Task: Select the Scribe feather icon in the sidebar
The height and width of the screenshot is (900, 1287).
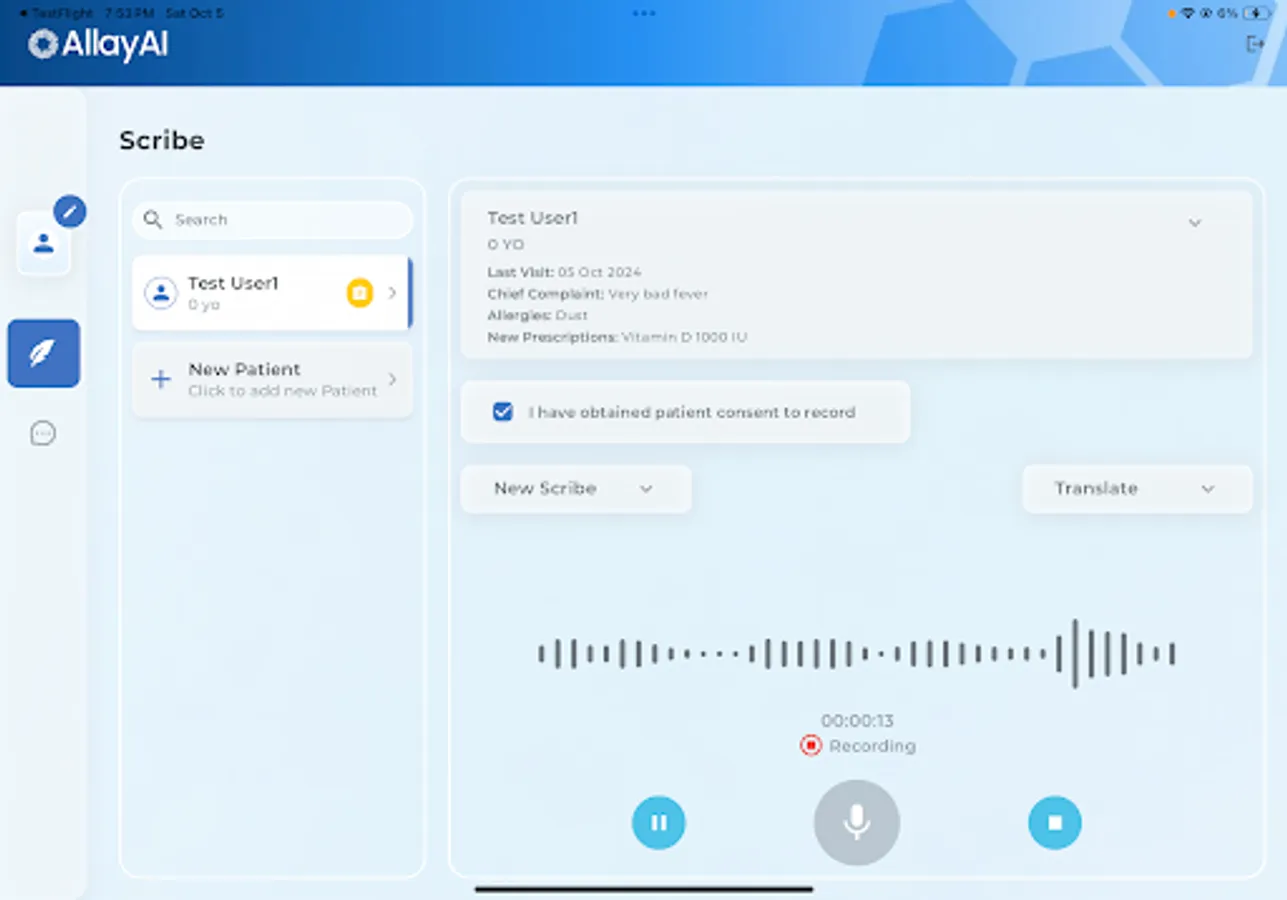Action: tap(43, 353)
